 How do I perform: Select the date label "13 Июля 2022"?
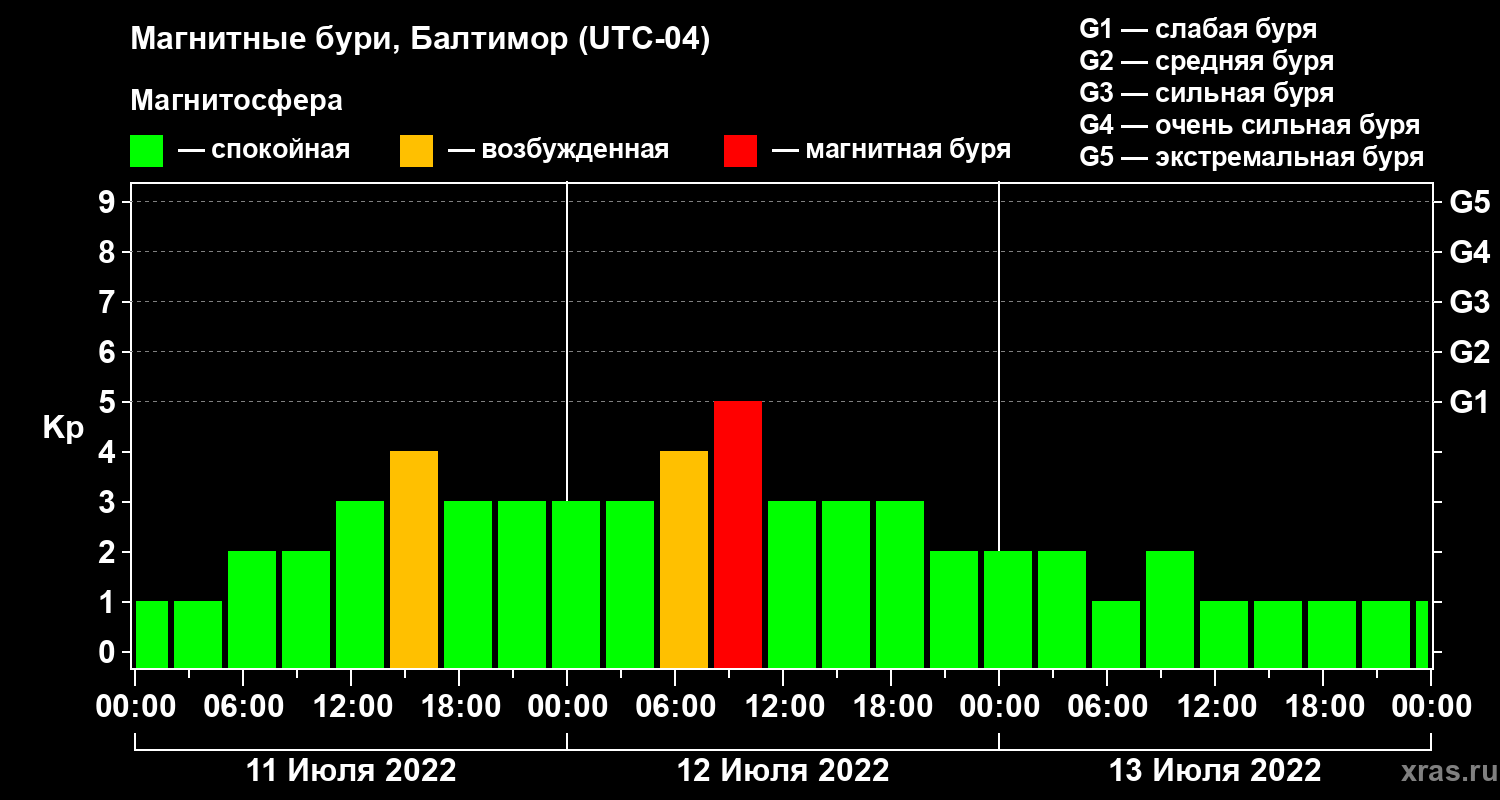coord(1215,771)
